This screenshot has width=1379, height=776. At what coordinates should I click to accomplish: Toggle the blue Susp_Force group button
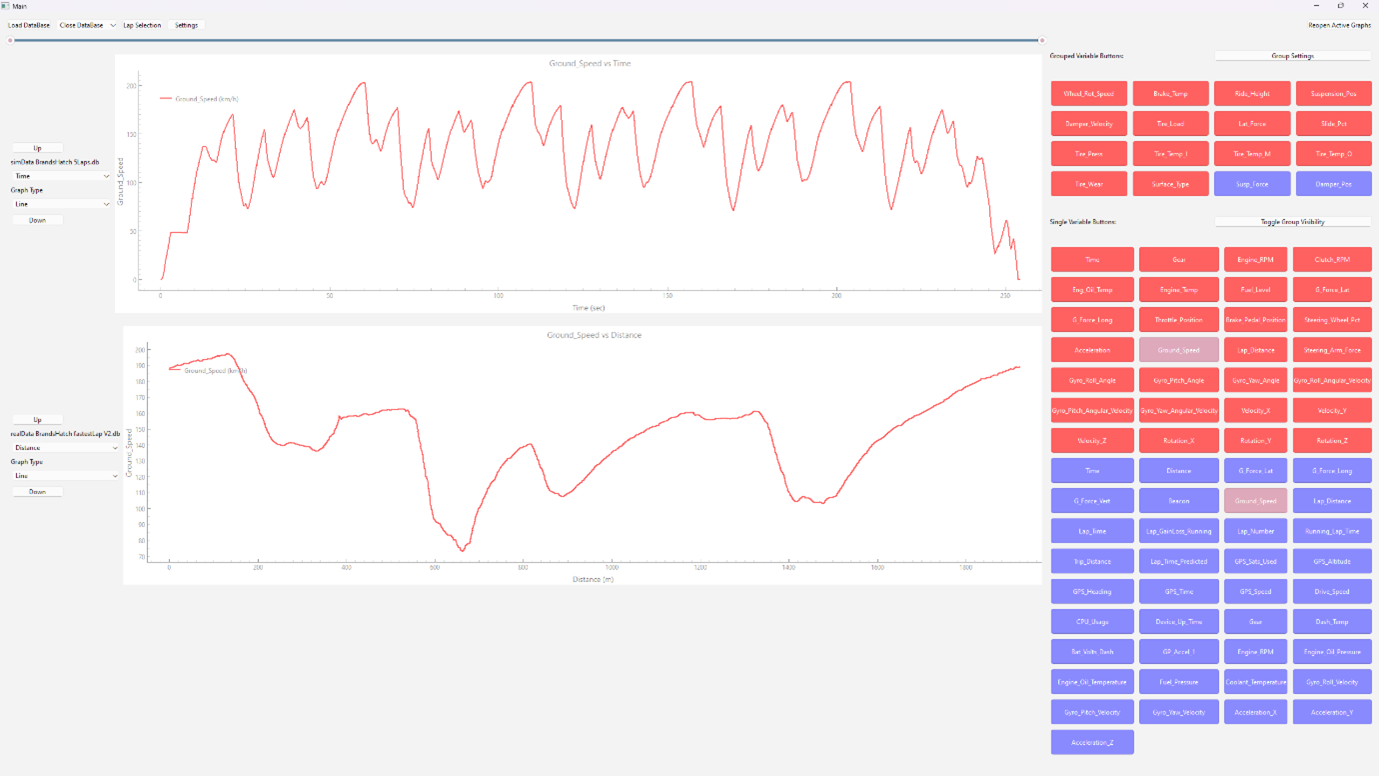click(1251, 184)
